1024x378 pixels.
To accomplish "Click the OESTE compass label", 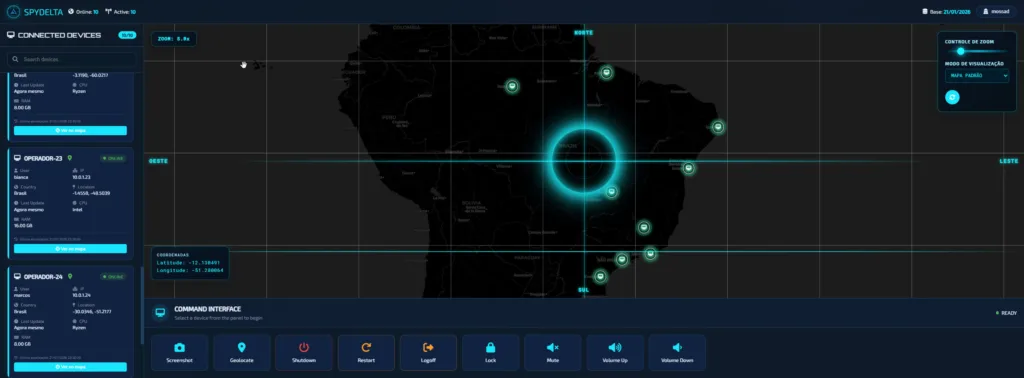I will tap(159, 161).
